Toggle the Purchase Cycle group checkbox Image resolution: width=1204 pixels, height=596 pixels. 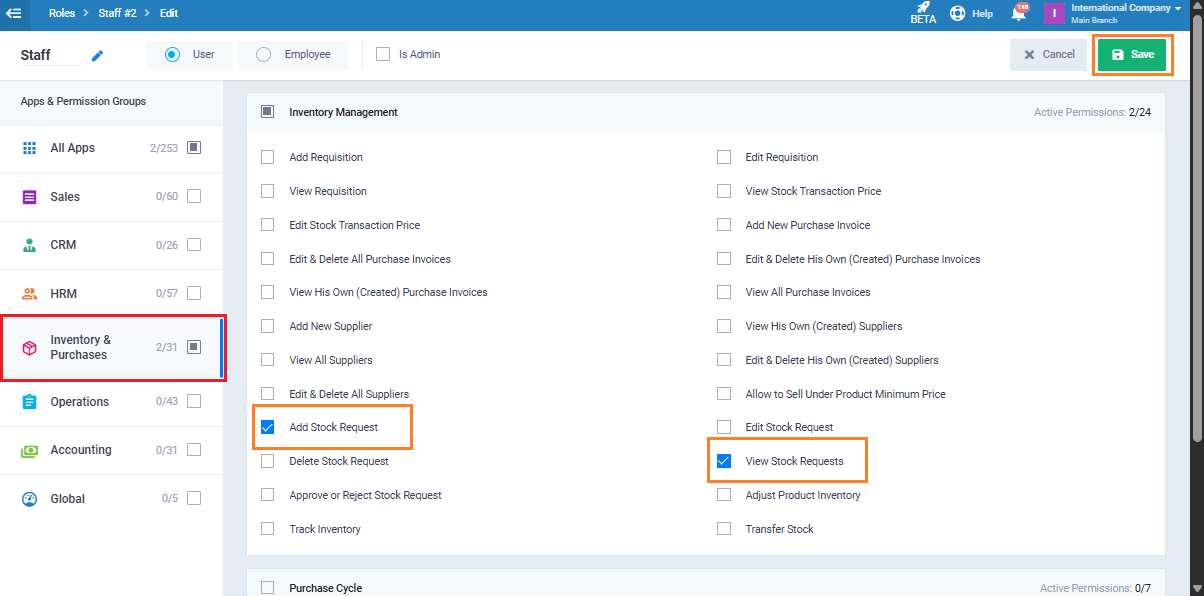tap(268, 588)
